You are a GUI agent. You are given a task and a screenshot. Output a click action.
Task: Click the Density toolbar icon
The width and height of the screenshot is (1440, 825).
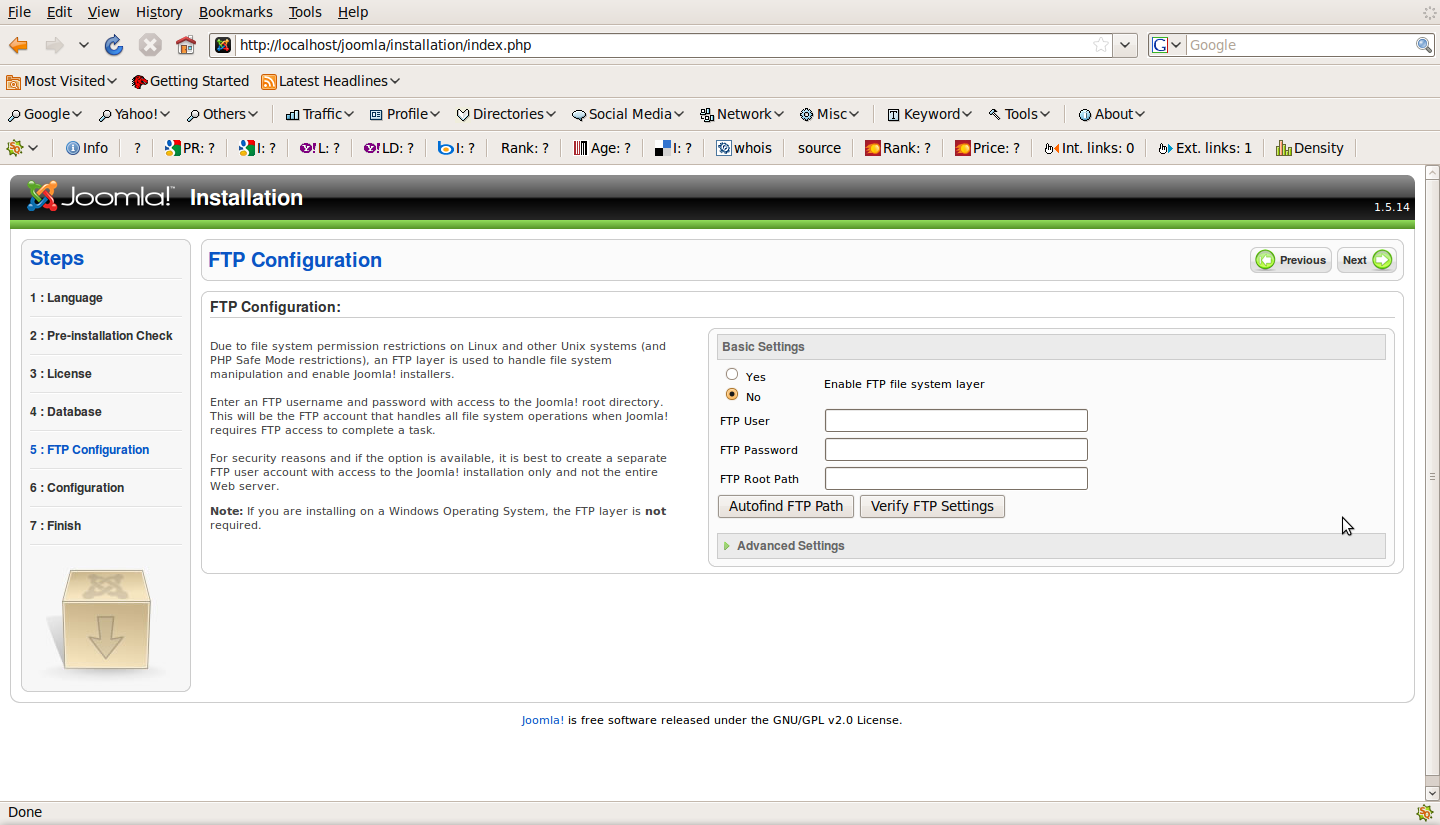(x=1310, y=148)
